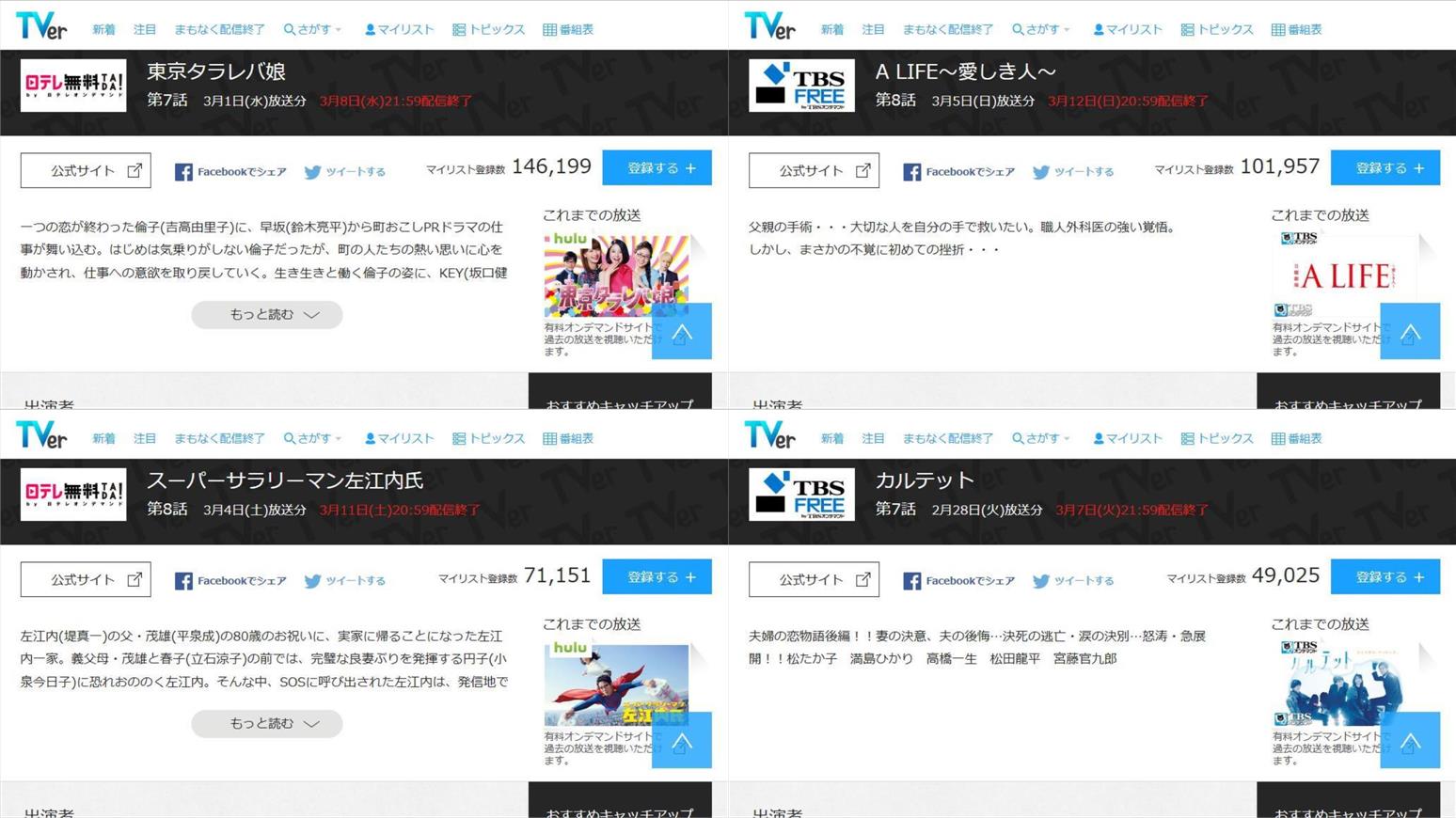This screenshot has width=1456, height=818.
Task: Share スーパーサラリーマン左江内氏 on Facebook
Action: coord(230,581)
